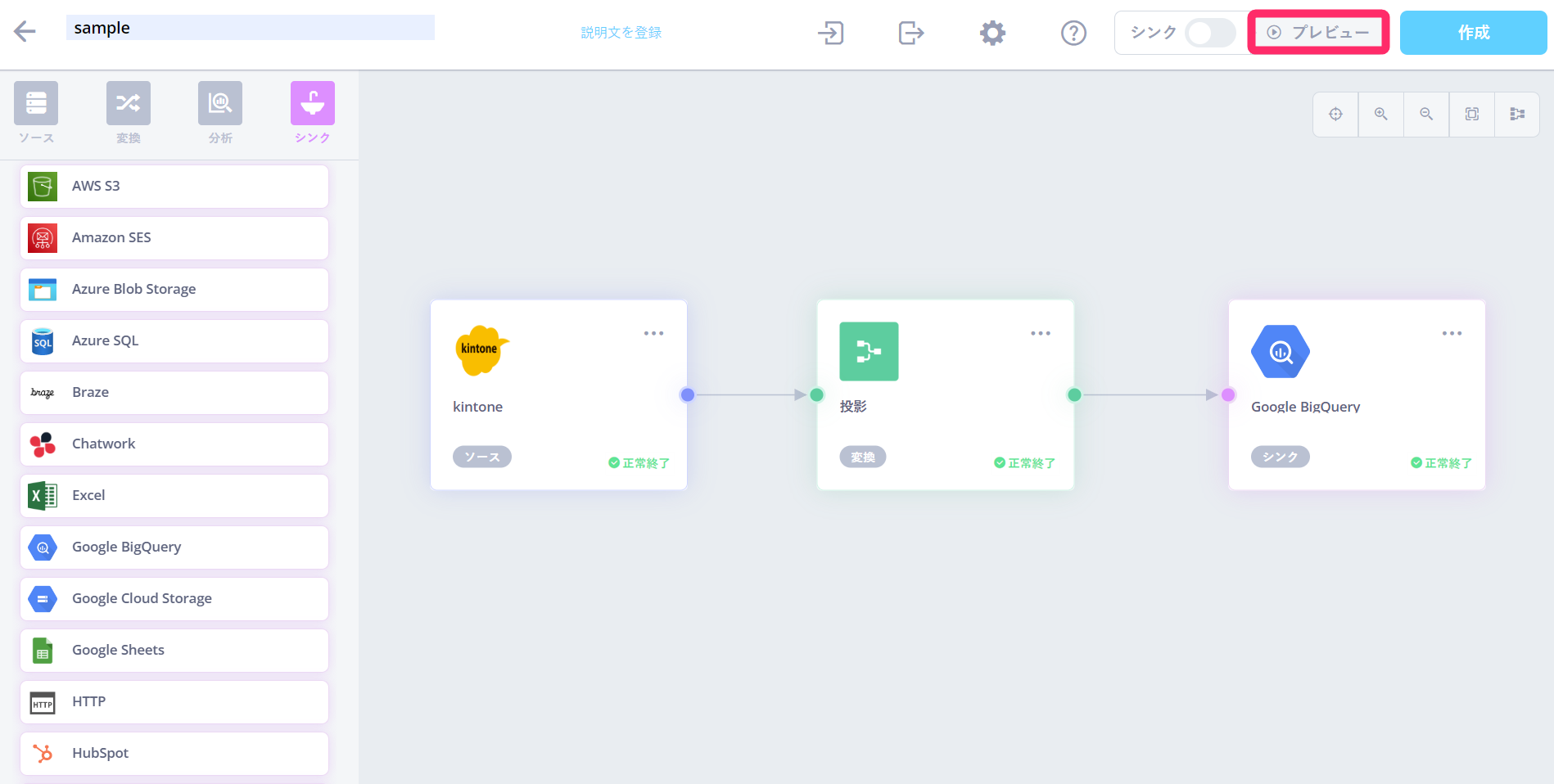
Task: Open settings via the gear icon
Action: 992,33
